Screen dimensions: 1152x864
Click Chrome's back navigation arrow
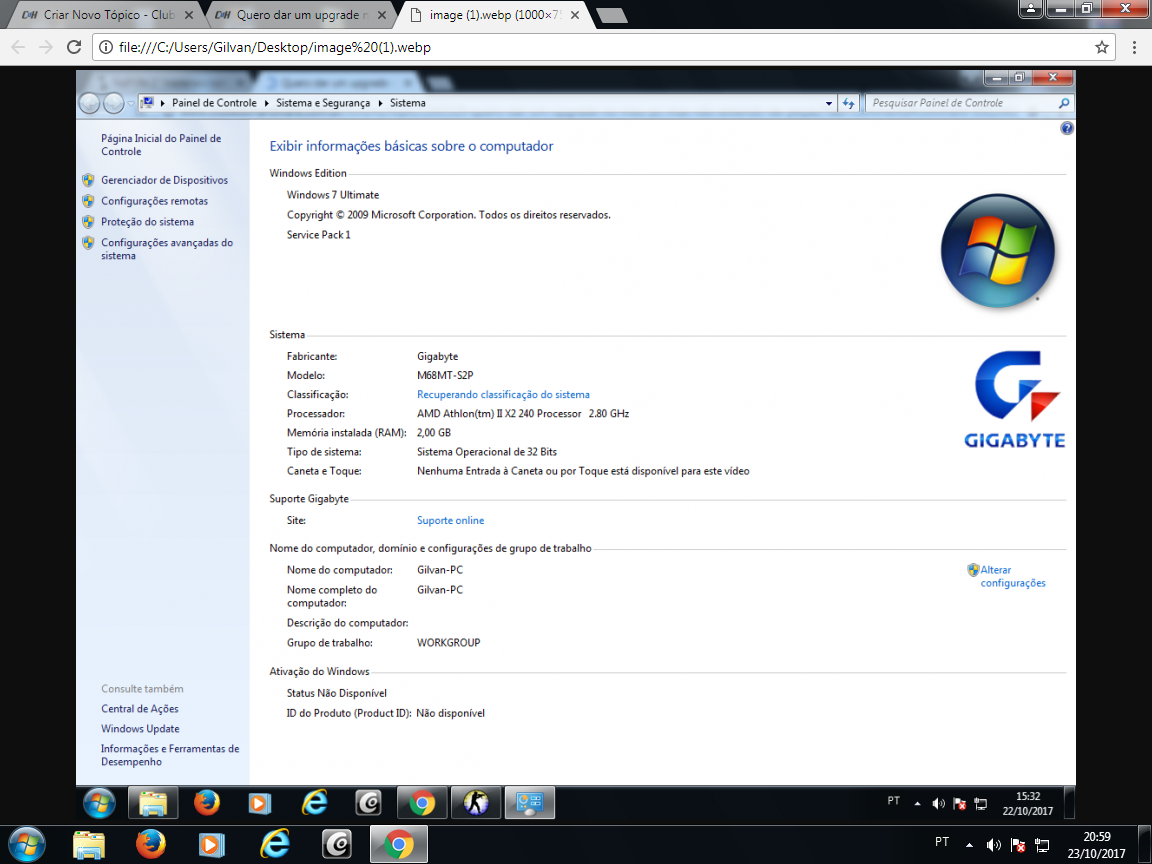[x=18, y=47]
